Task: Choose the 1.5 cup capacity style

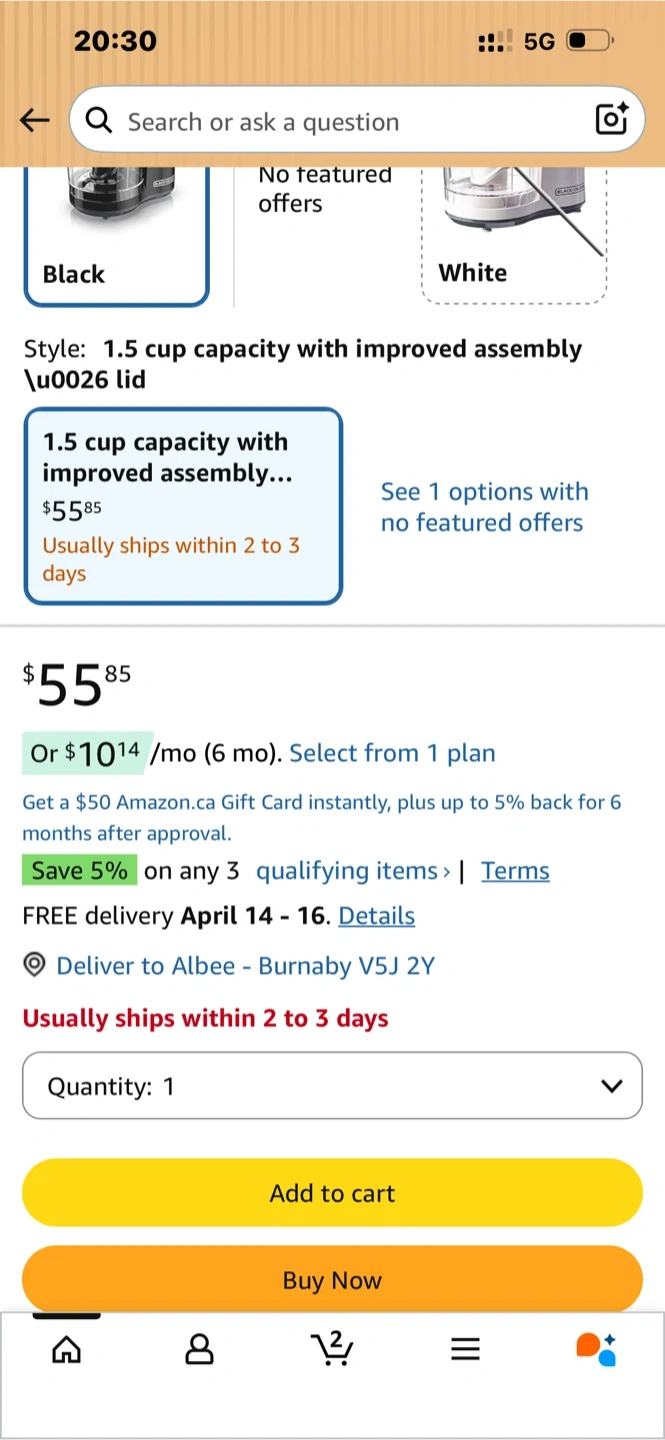Action: (x=183, y=506)
